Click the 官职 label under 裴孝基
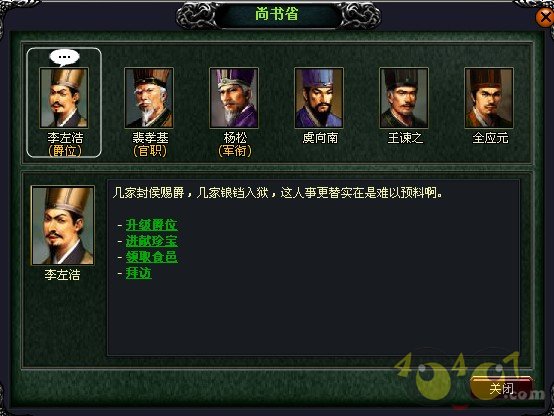Viewport: 554px width, 416px height. coord(150,151)
